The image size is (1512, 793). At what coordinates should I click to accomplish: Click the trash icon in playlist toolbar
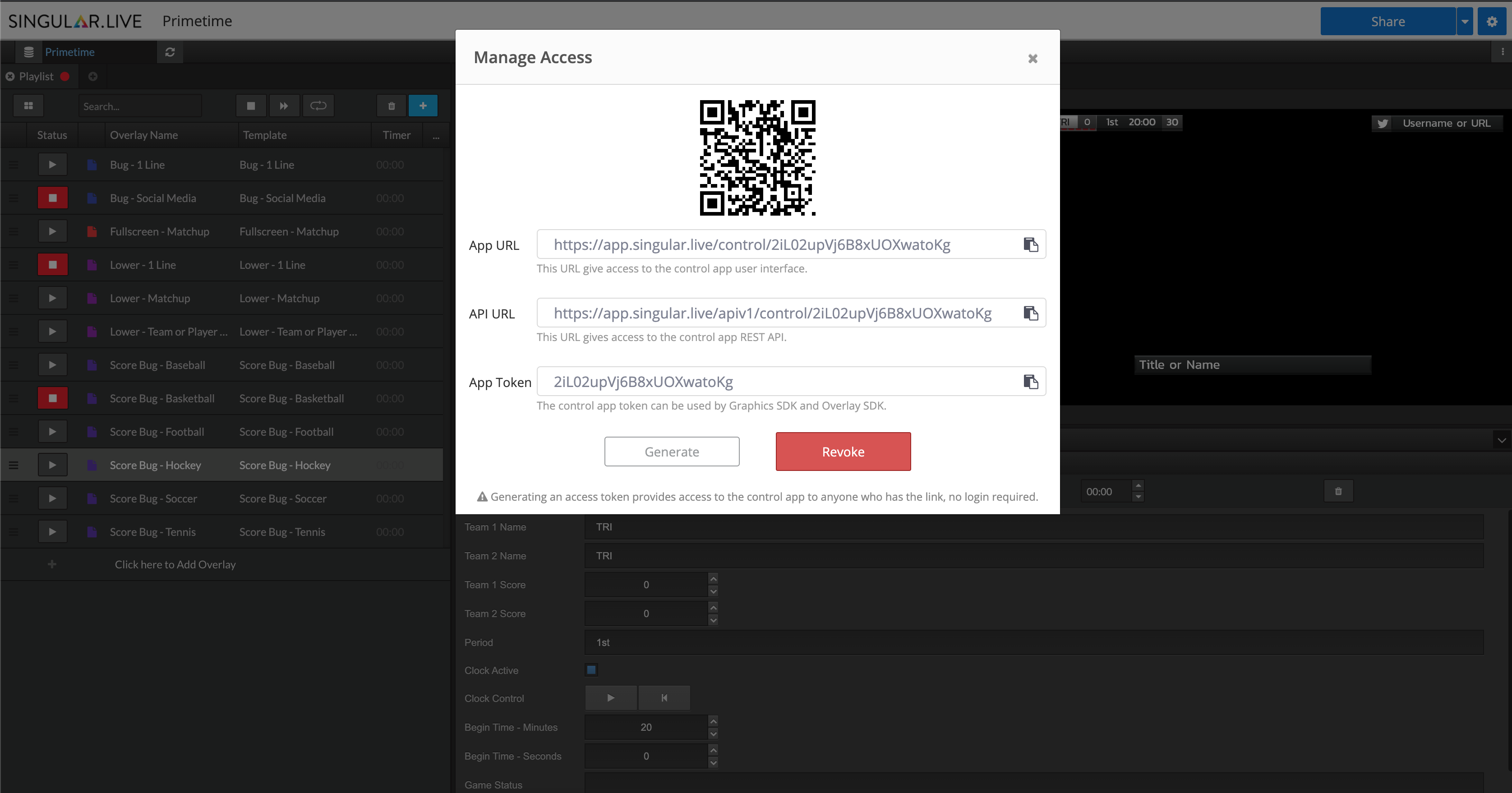tap(392, 106)
